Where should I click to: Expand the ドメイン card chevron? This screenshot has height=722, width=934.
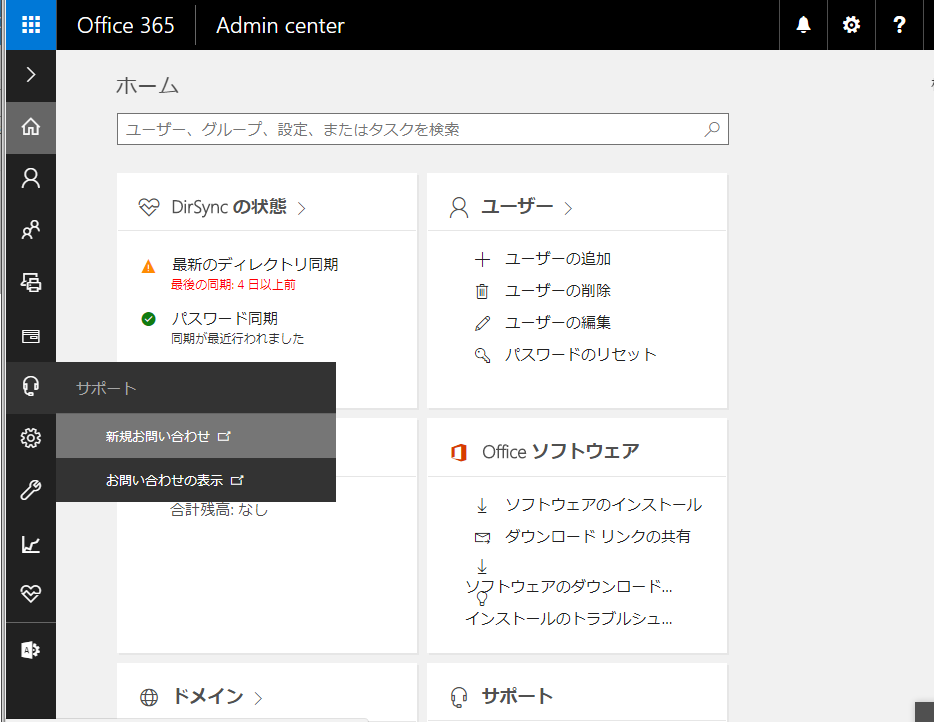click(259, 698)
